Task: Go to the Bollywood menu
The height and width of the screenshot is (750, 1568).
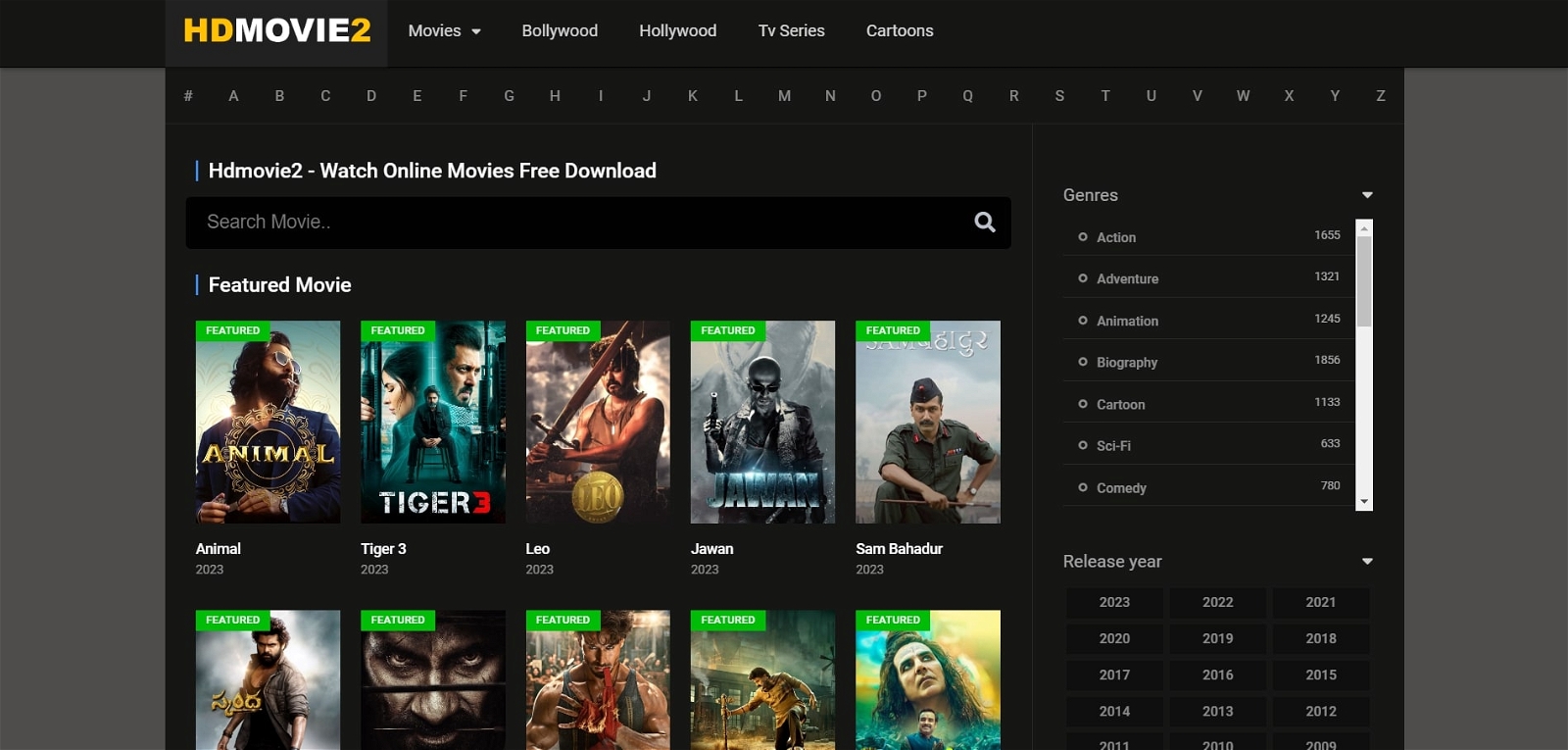Action: tap(560, 31)
